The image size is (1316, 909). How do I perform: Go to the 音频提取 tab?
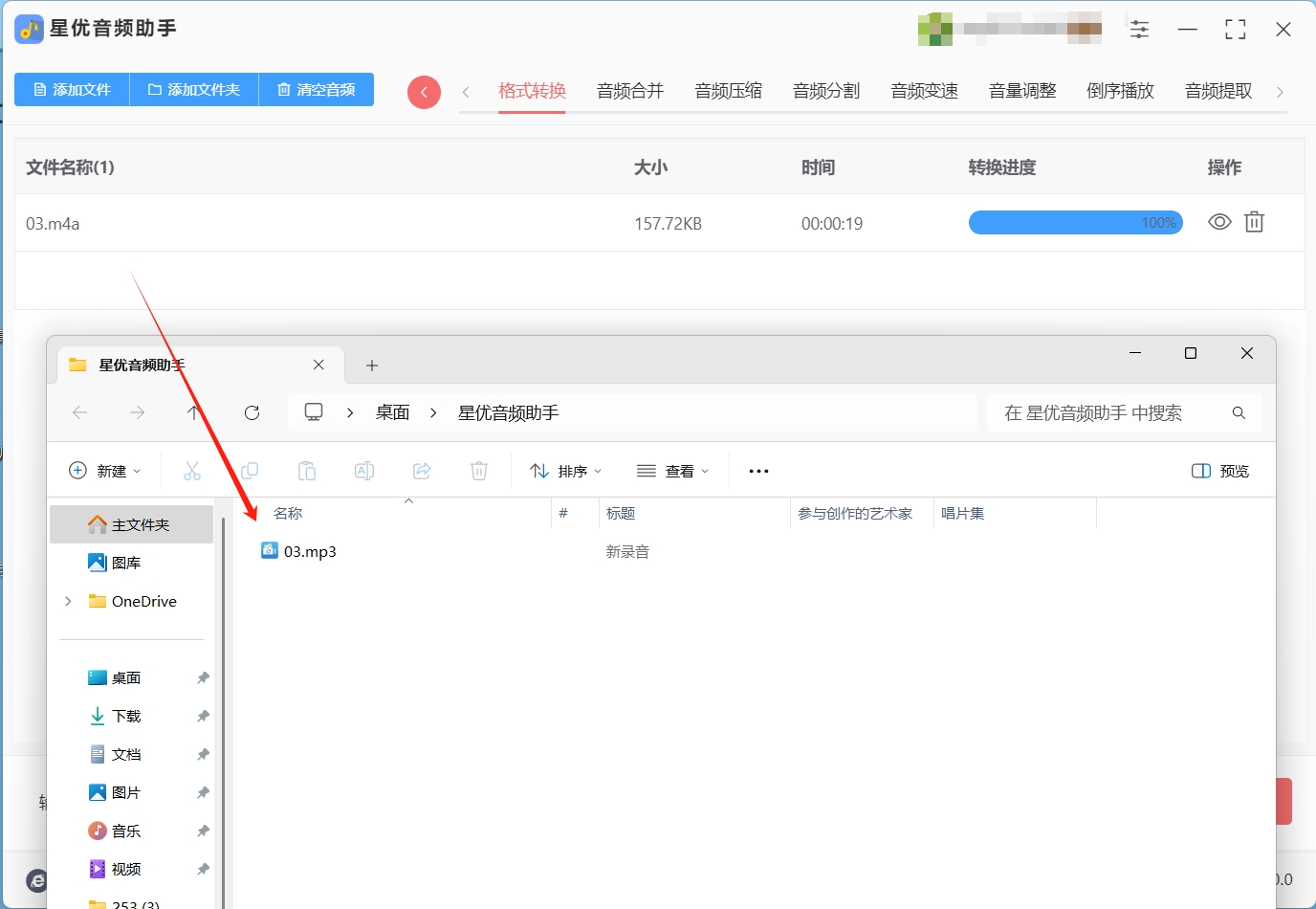coord(1218,91)
